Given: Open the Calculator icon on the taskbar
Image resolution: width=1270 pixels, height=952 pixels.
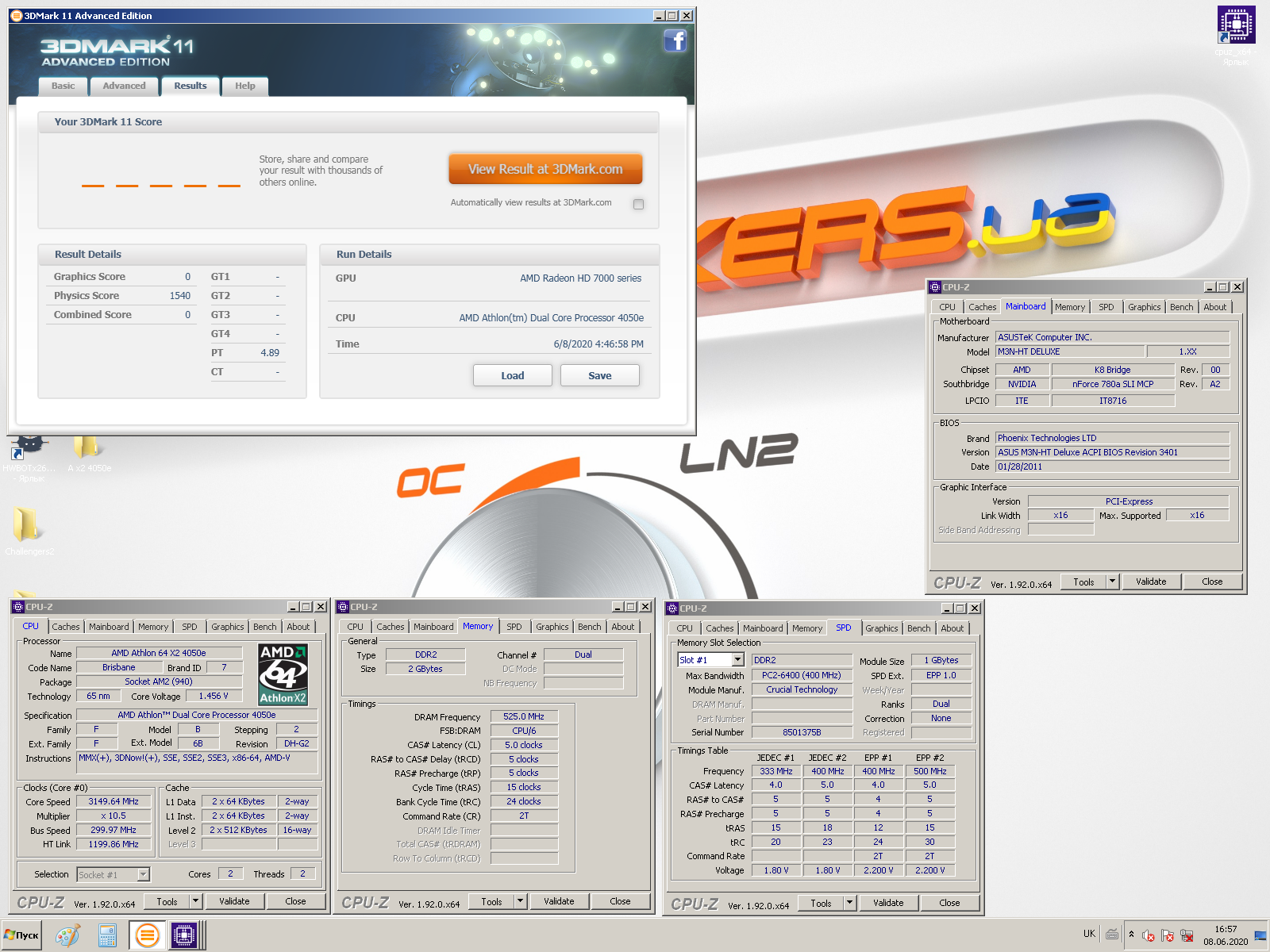Looking at the screenshot, I should click(x=107, y=936).
